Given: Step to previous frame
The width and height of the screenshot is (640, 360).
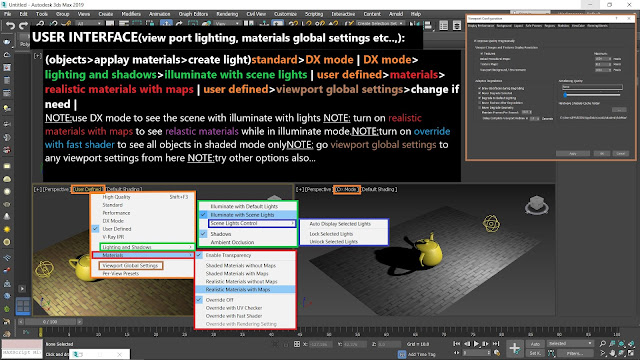Looking at the screenshot, I should 467,344.
